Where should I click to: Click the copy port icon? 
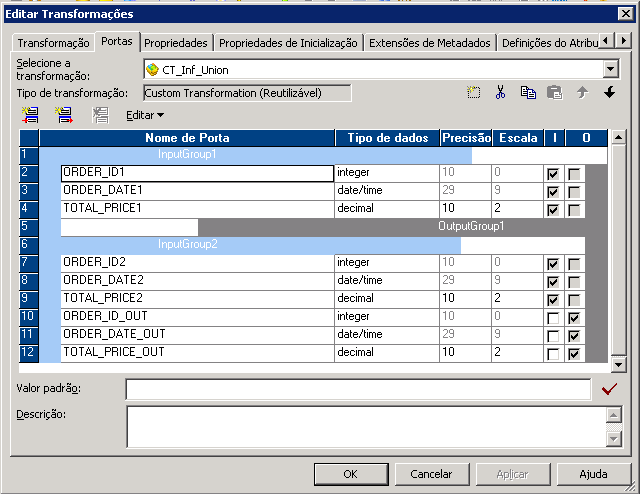[528, 92]
